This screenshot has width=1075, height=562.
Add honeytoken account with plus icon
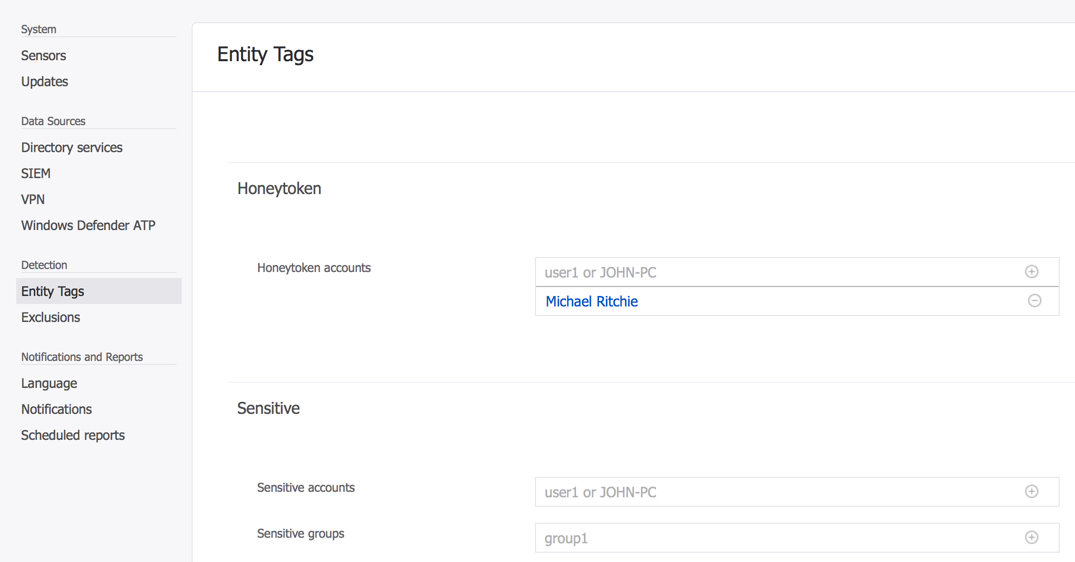(x=1031, y=272)
